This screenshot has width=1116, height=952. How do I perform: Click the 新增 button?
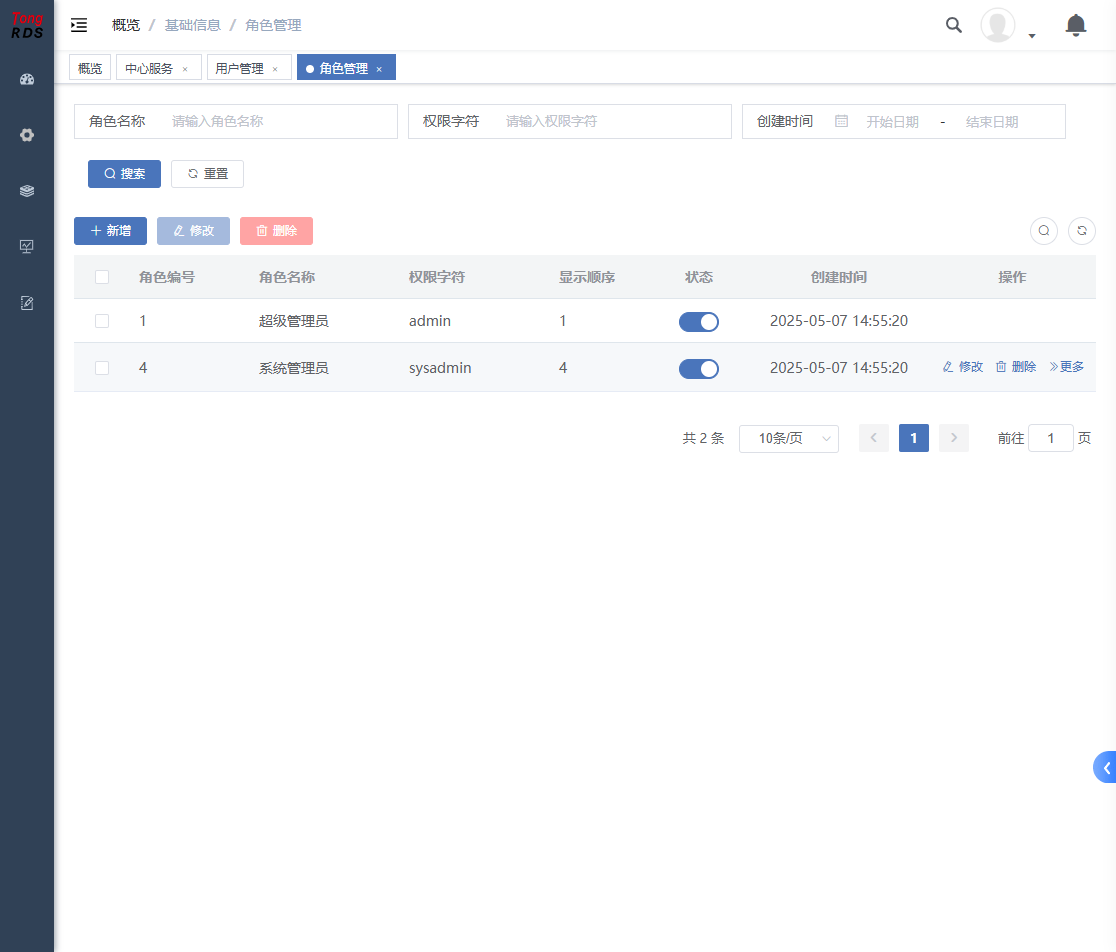tap(110, 231)
